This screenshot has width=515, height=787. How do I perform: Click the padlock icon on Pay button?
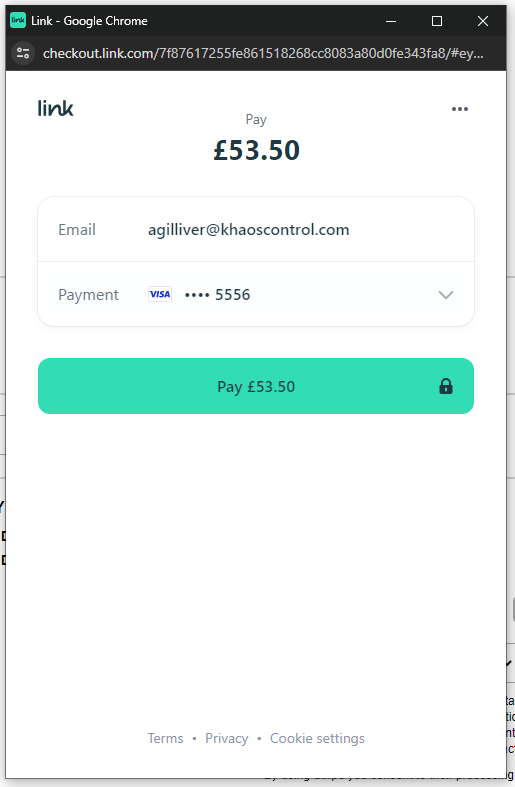coord(446,386)
